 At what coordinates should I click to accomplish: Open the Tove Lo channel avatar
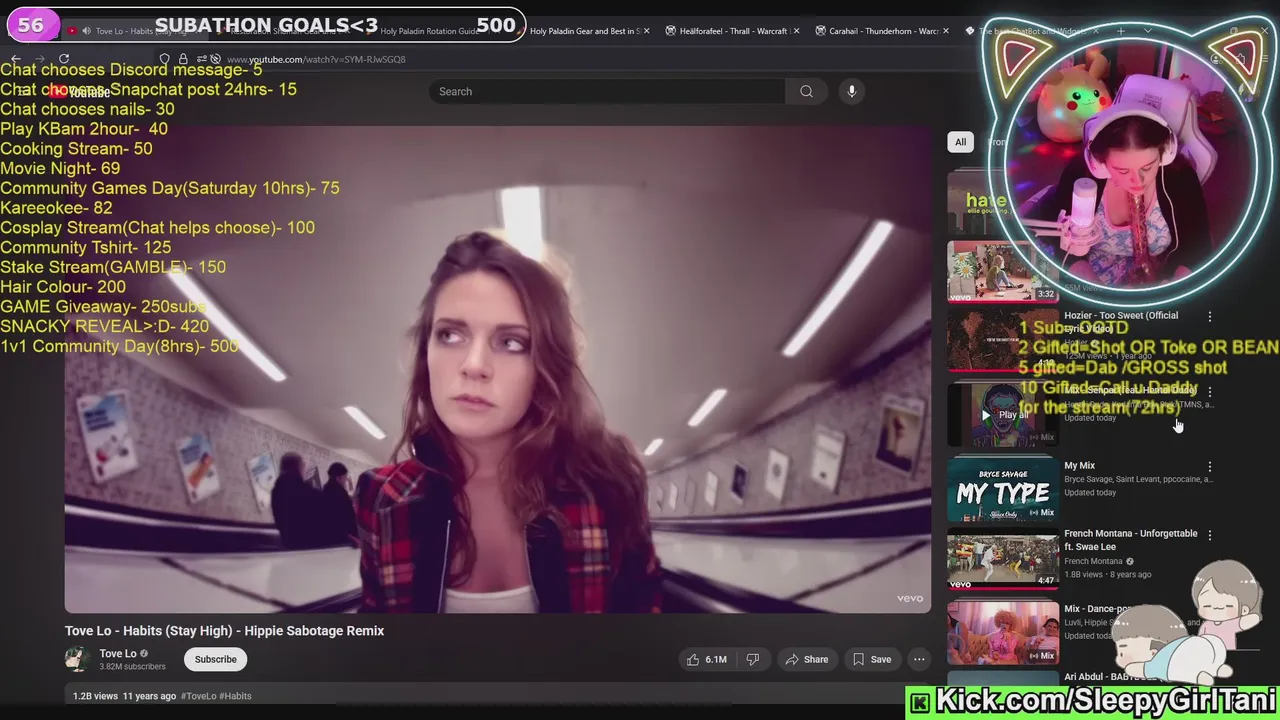(x=77, y=659)
